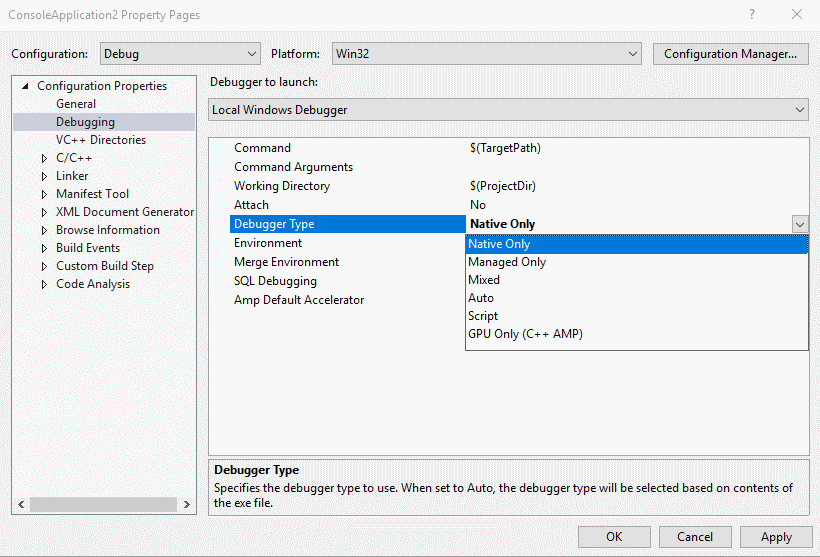Expand the Code Analysis node
Screen dimensions: 820x557
click(x=44, y=285)
